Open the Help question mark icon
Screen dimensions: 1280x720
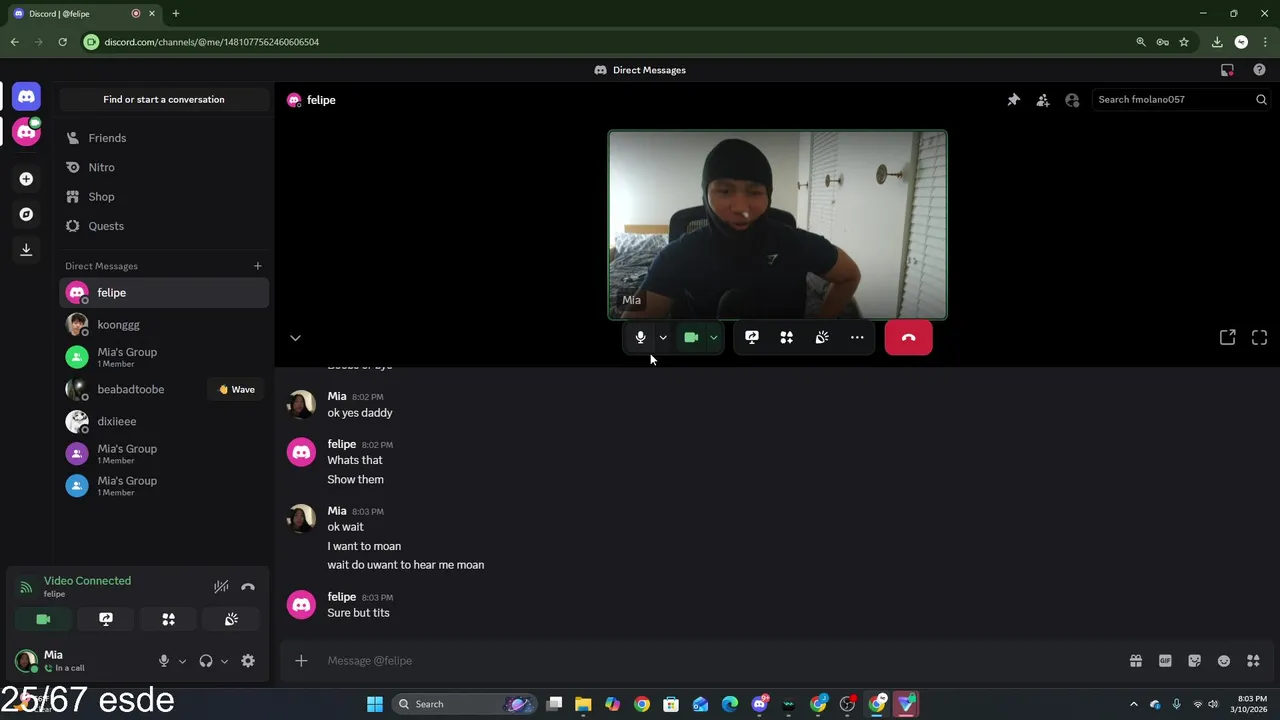point(1259,70)
